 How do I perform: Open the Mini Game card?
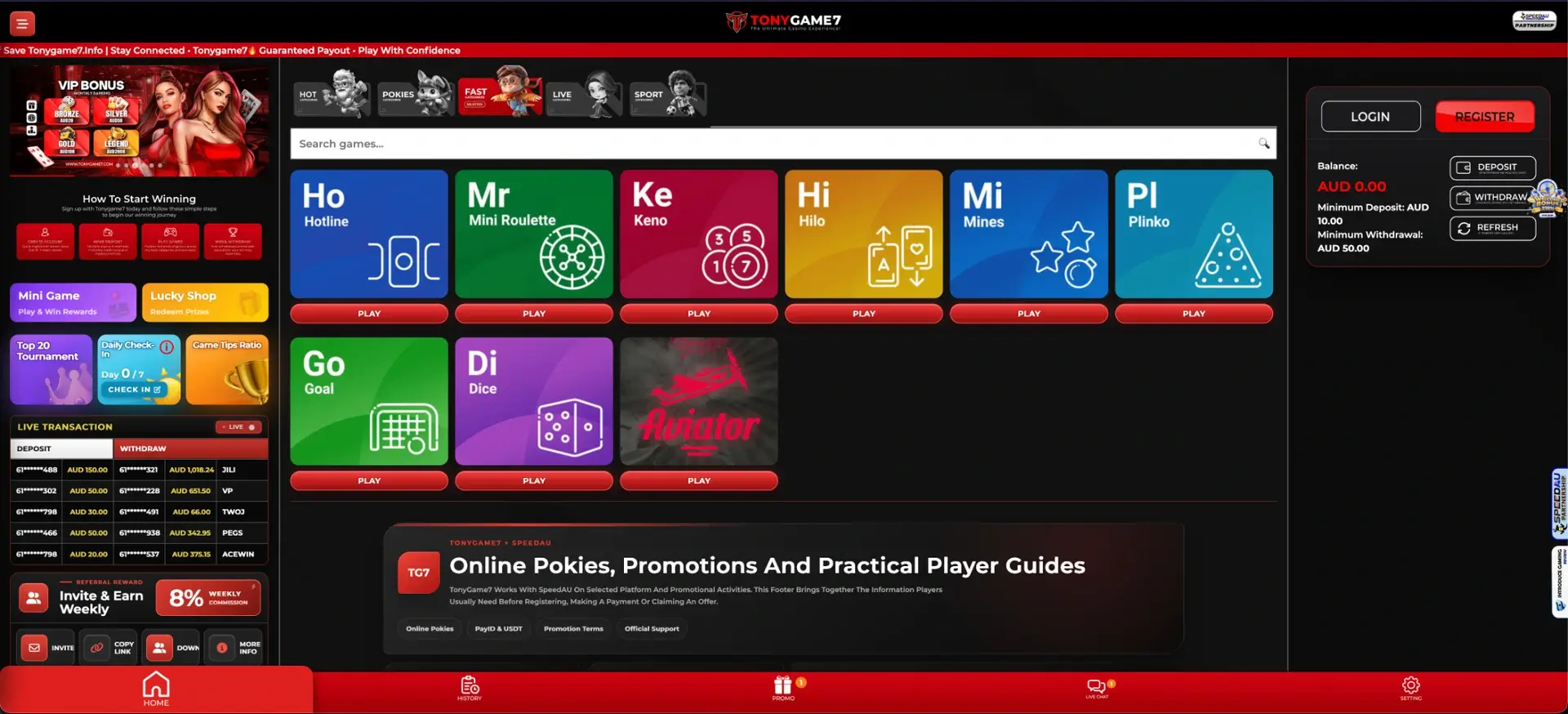[x=73, y=302]
